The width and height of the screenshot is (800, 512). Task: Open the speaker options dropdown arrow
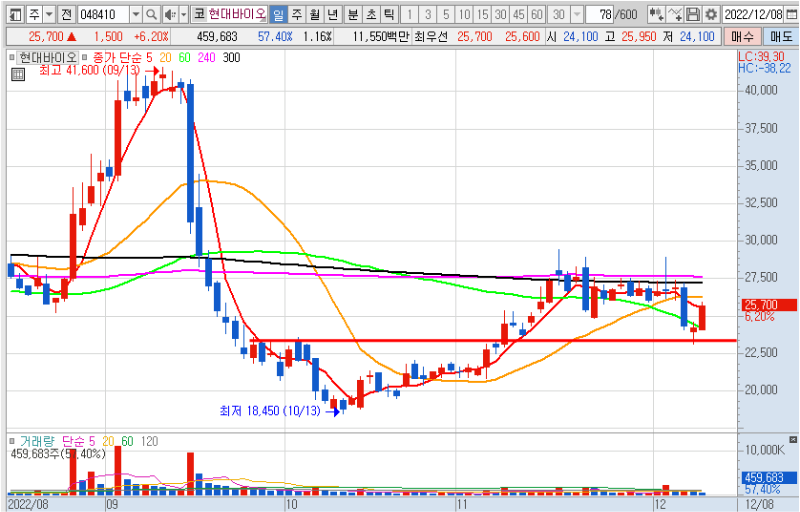click(x=184, y=14)
